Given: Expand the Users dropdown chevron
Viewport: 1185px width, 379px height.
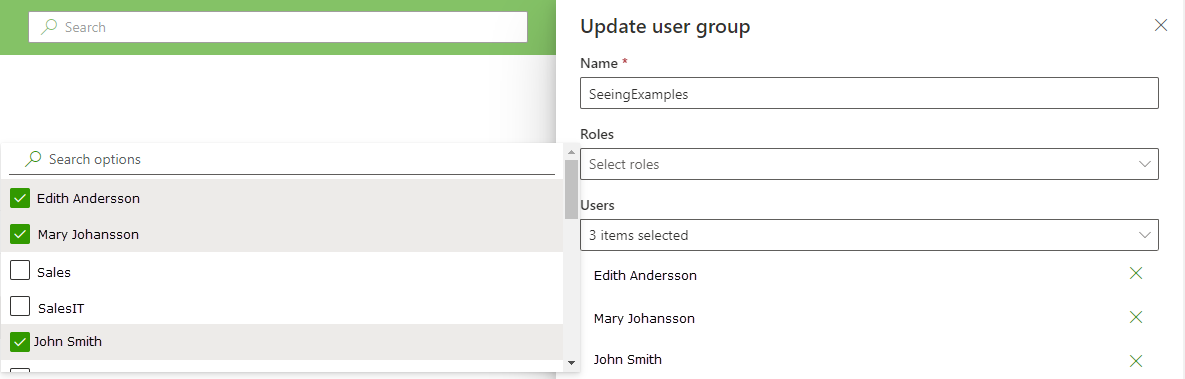Looking at the screenshot, I should coord(1144,235).
